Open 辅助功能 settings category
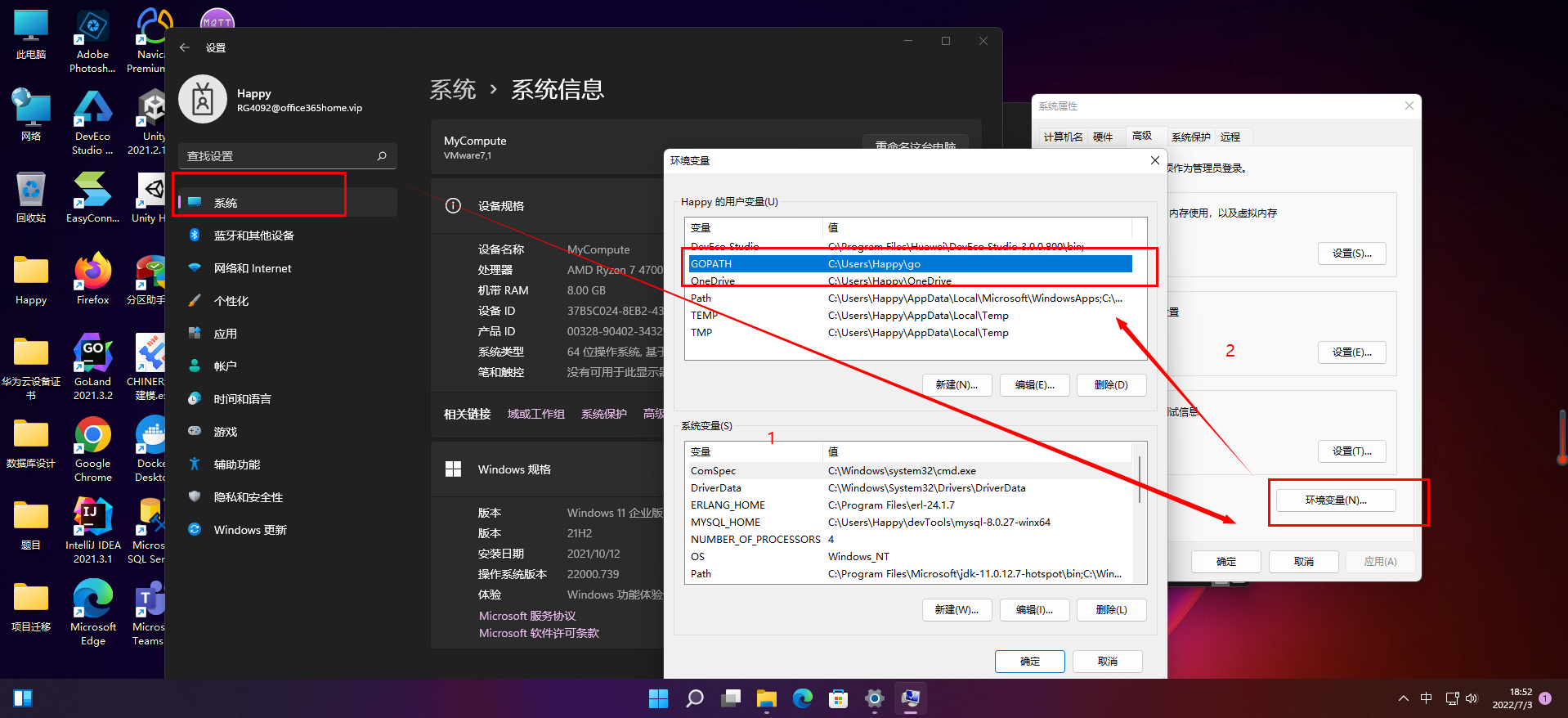 pos(287,464)
